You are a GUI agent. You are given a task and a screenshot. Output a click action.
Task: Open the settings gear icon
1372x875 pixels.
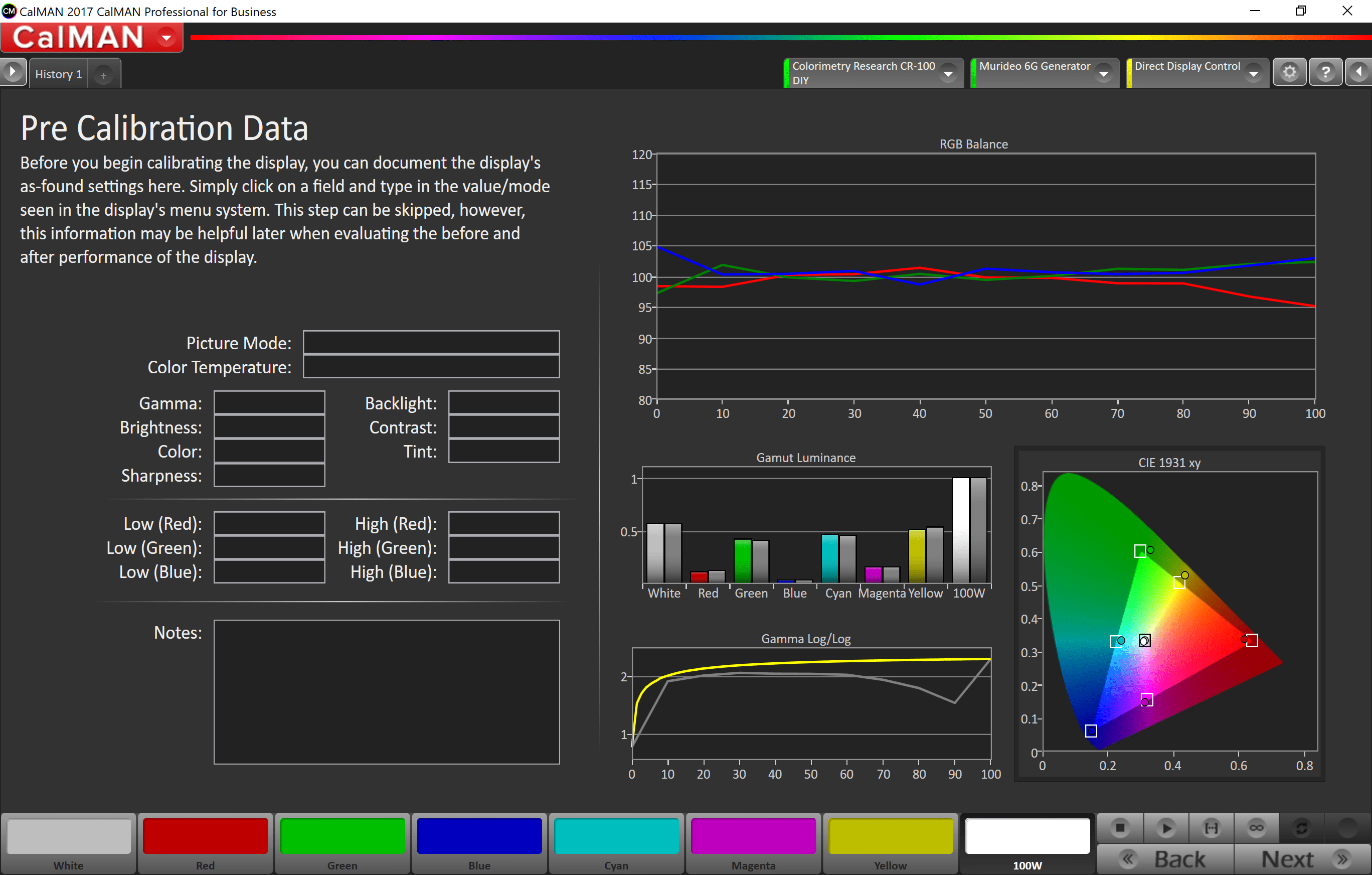pyautogui.click(x=1289, y=72)
